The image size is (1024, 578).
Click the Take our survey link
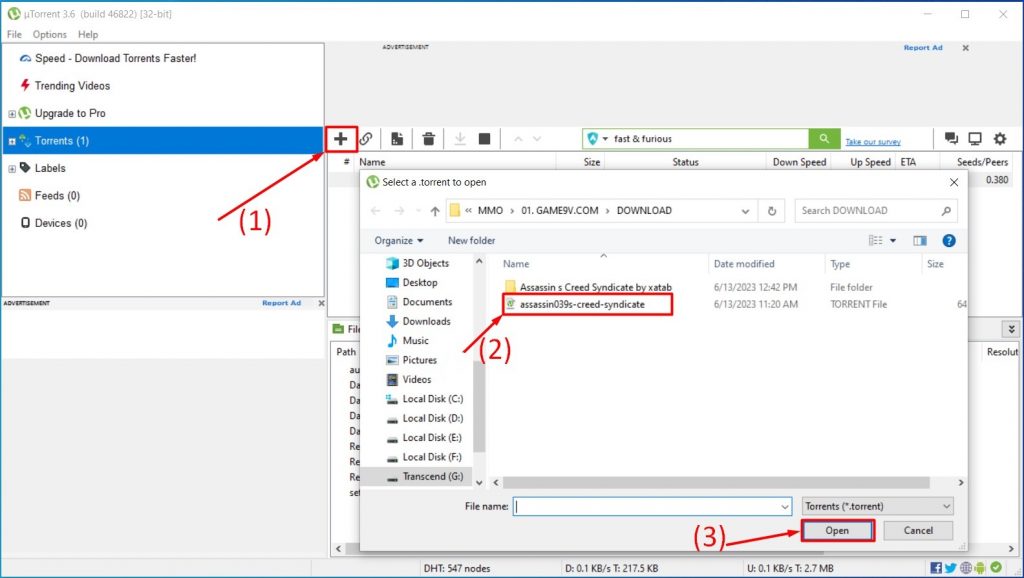pos(872,142)
